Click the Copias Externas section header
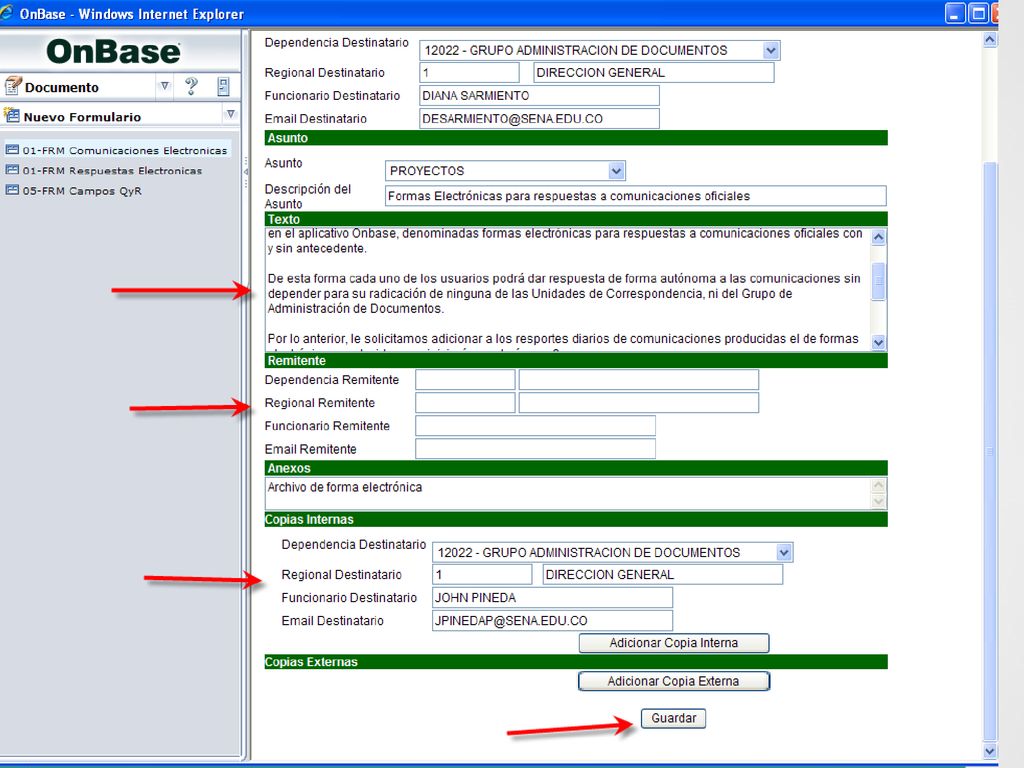The height and width of the screenshot is (768, 1024). click(576, 662)
